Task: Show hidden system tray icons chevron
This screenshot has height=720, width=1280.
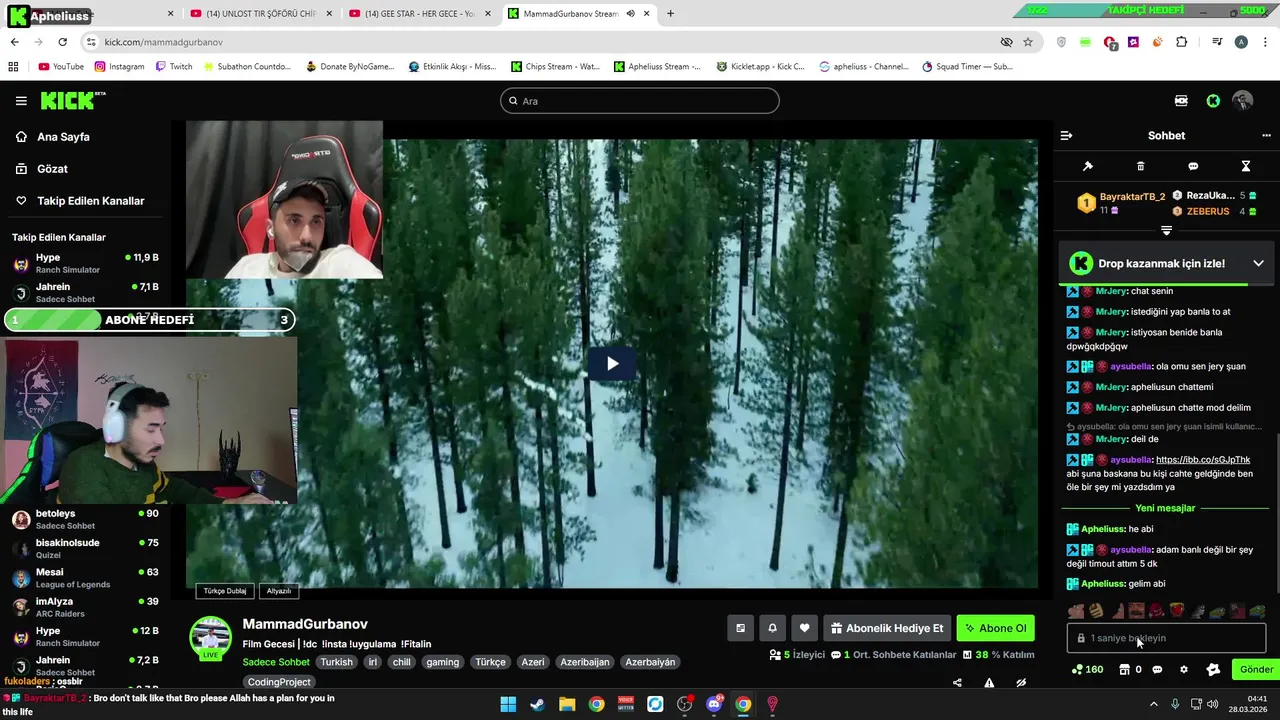Action: [x=1153, y=704]
